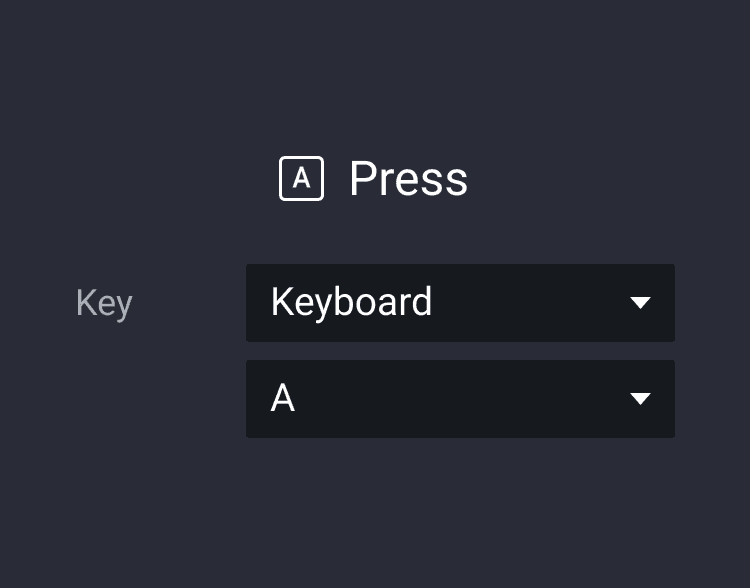Click the word Press in the header

pyautogui.click(x=408, y=179)
